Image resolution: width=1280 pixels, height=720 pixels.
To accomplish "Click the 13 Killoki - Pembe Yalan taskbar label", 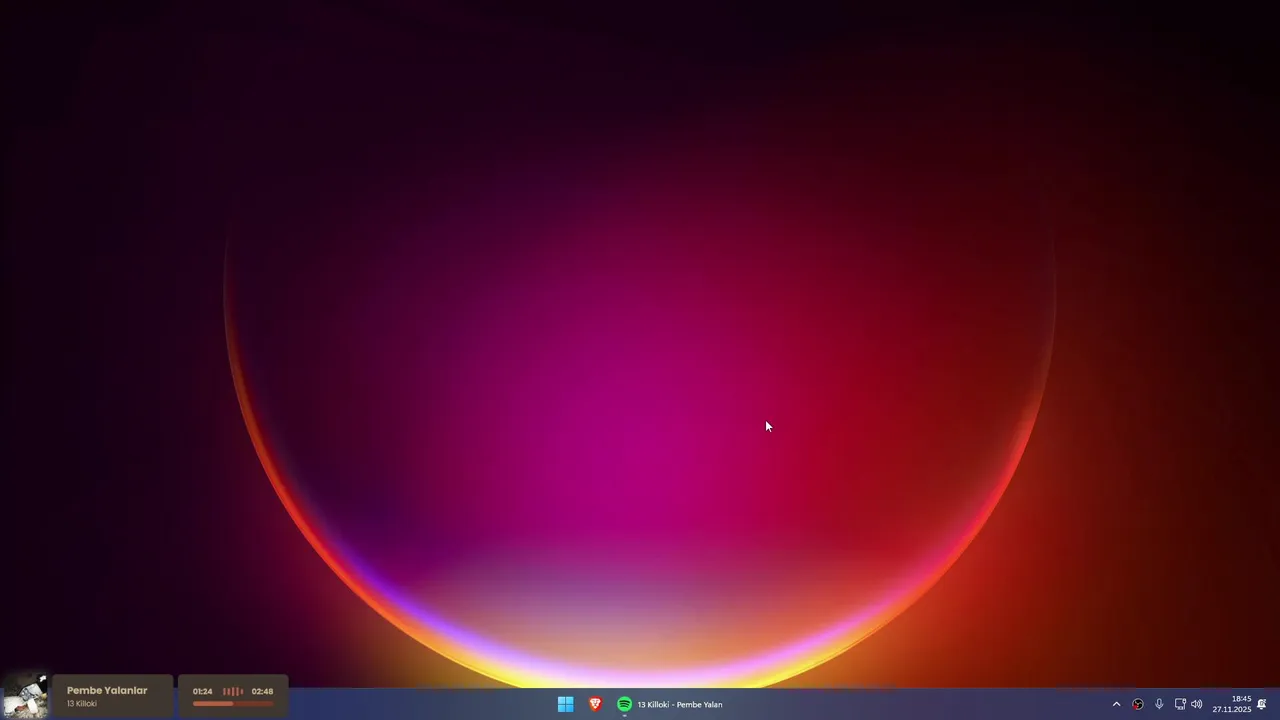I will pyautogui.click(x=680, y=704).
